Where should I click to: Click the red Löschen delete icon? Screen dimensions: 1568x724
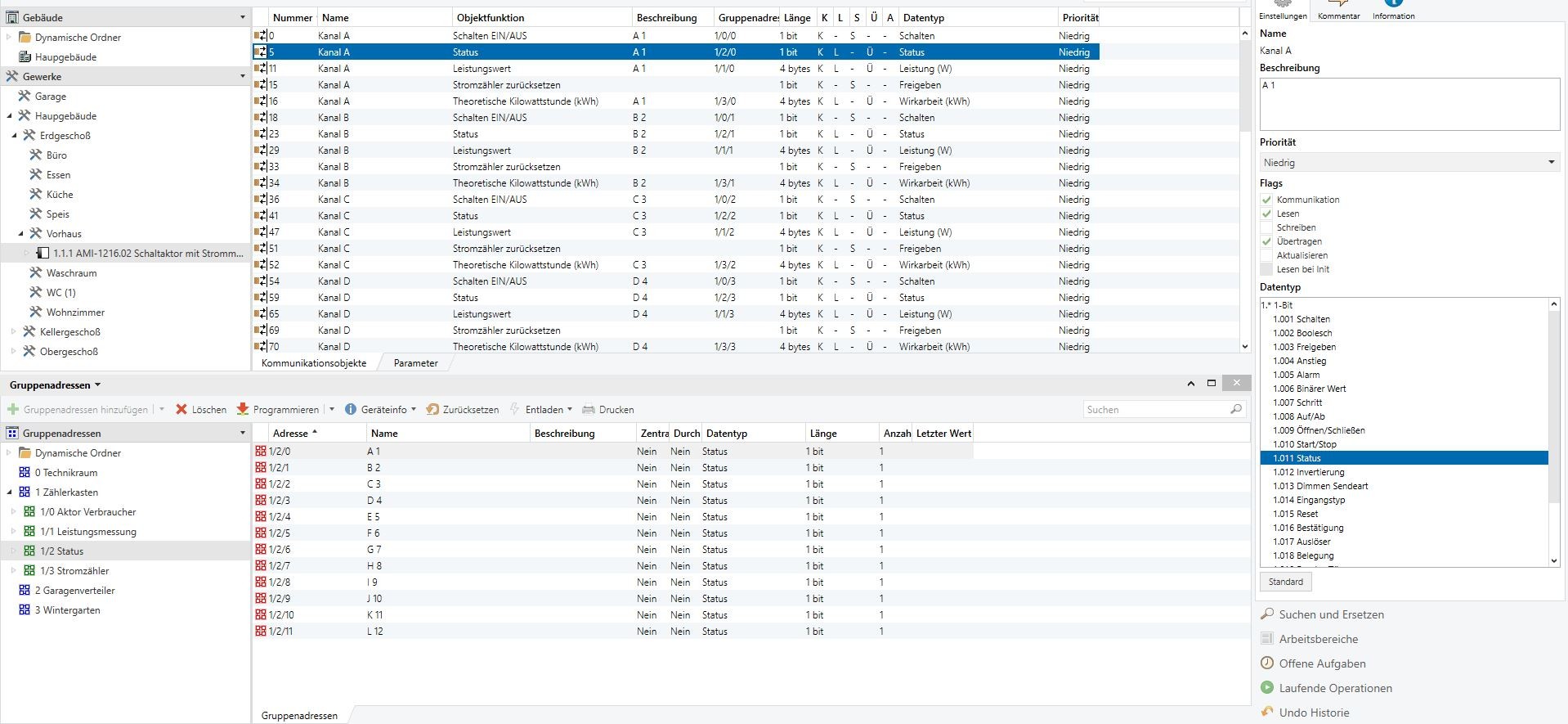click(181, 409)
